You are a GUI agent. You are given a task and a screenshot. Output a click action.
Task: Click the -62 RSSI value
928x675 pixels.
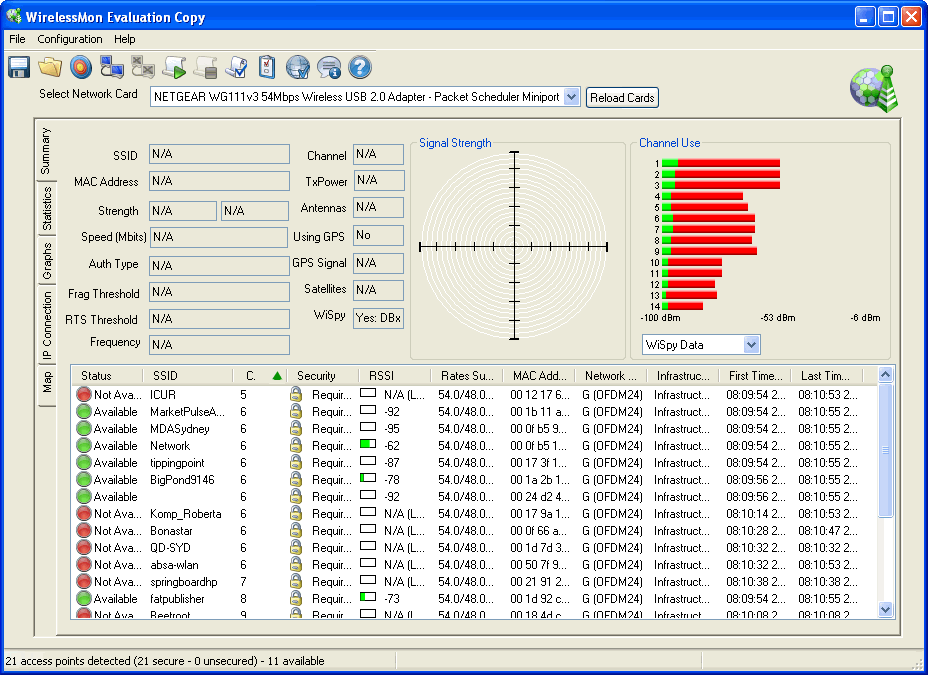392,445
